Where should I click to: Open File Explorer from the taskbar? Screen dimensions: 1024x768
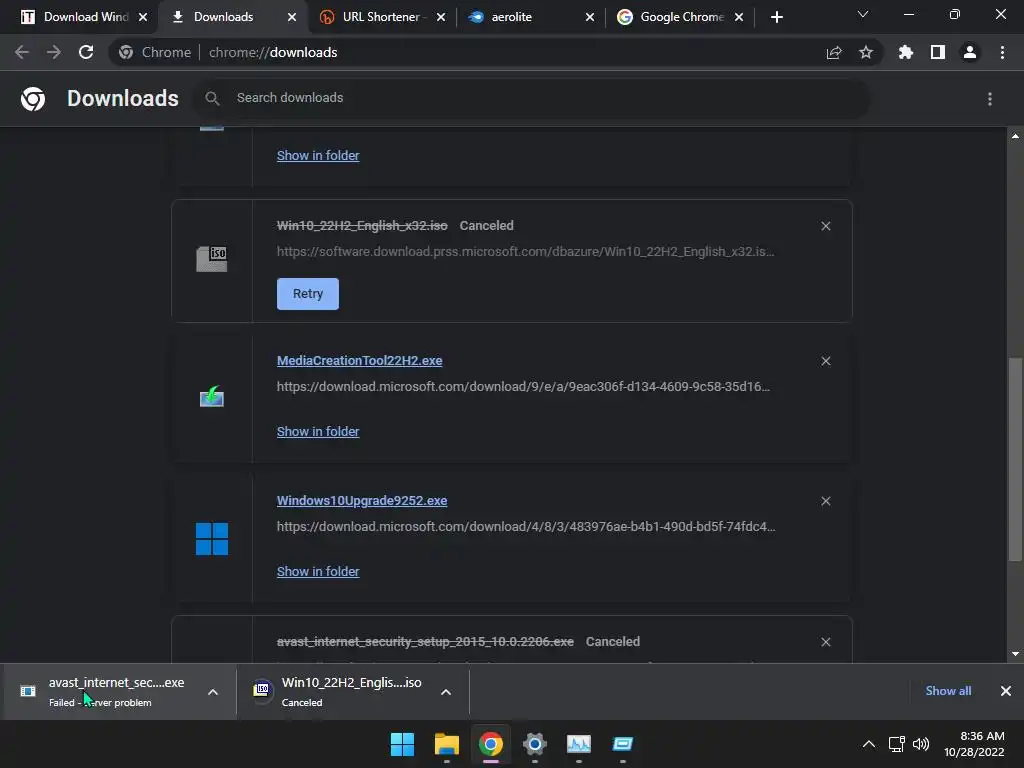pos(447,744)
